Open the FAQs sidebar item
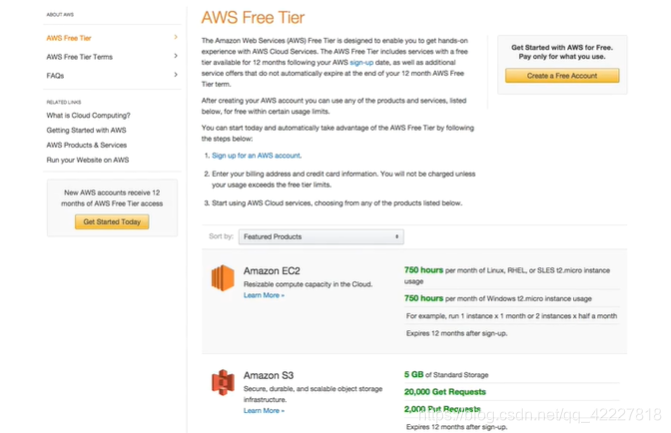The height and width of the screenshot is (433, 671). (x=56, y=75)
